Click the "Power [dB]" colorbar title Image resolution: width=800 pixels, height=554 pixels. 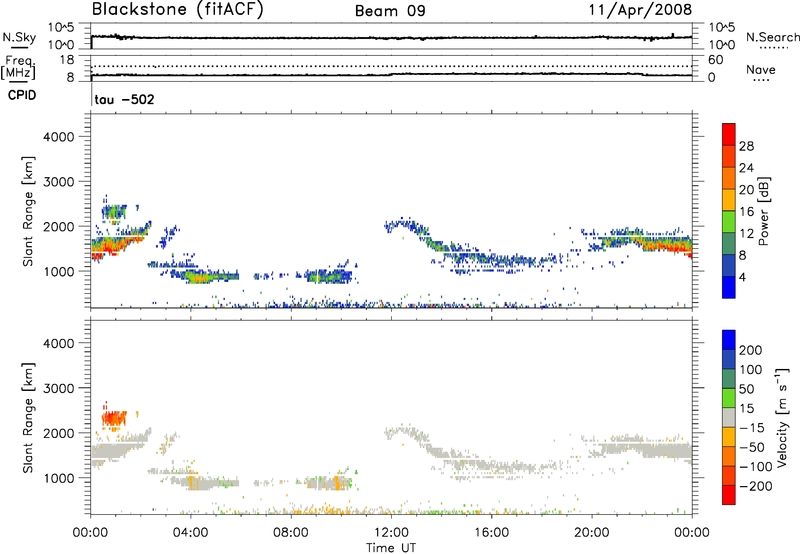[764, 211]
